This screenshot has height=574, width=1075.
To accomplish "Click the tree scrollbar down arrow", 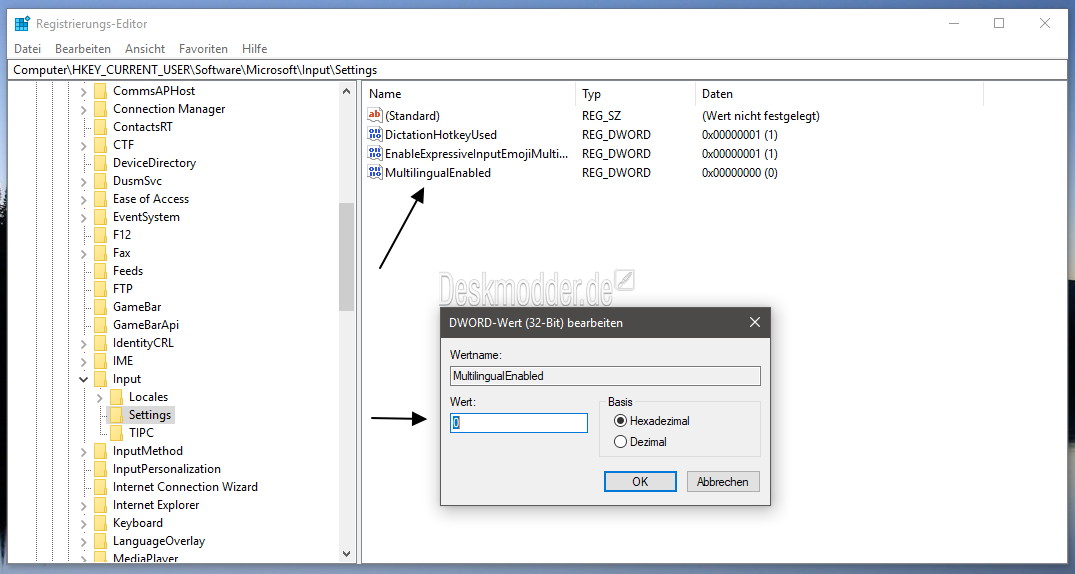I will (x=346, y=553).
